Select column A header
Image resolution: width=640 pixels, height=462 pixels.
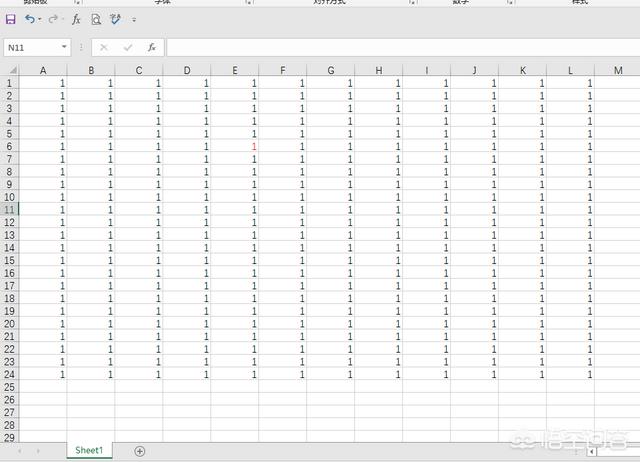[x=43, y=70]
